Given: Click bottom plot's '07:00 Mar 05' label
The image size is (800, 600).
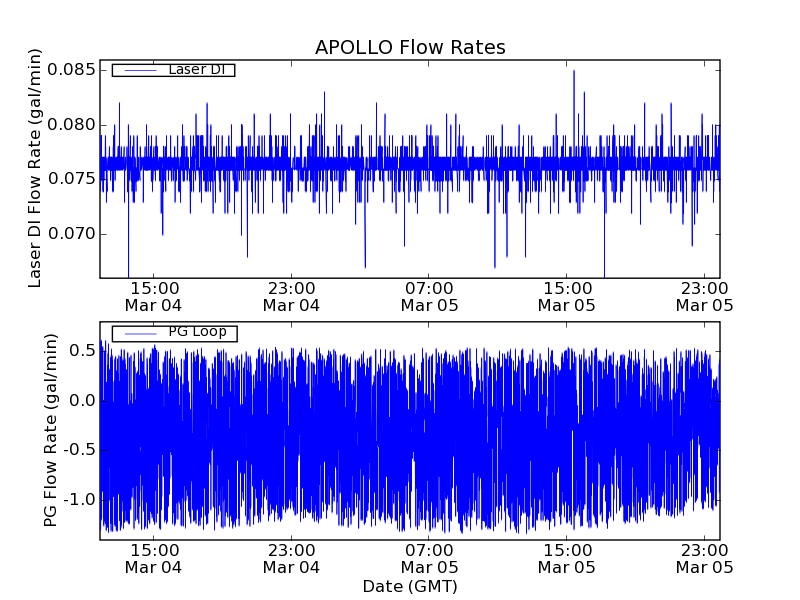Looking at the screenshot, I should 429,559.
